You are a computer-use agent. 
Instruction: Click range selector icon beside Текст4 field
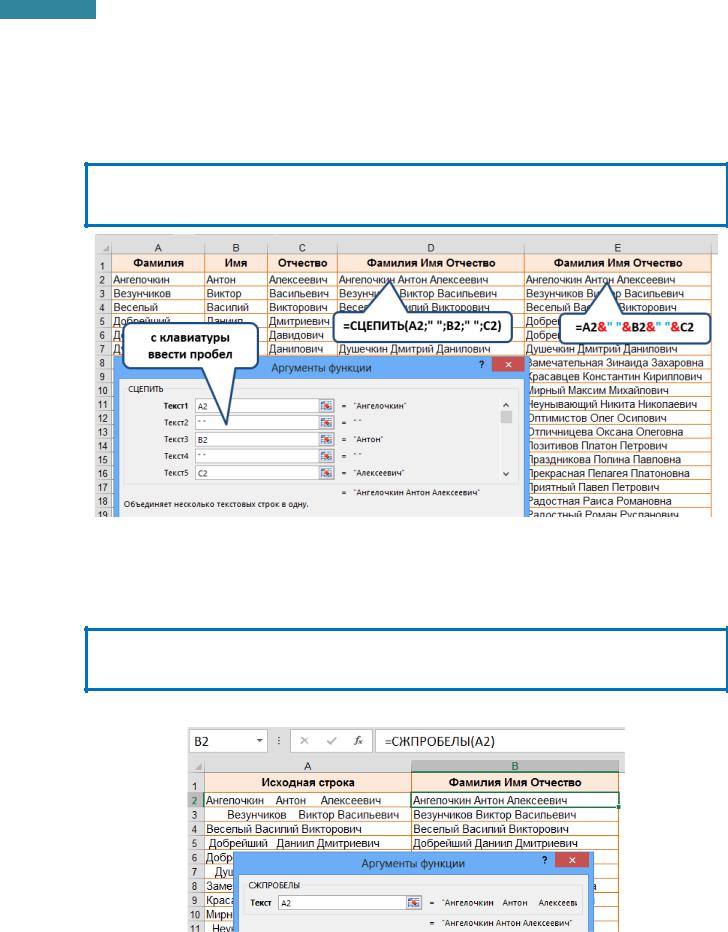click(326, 456)
